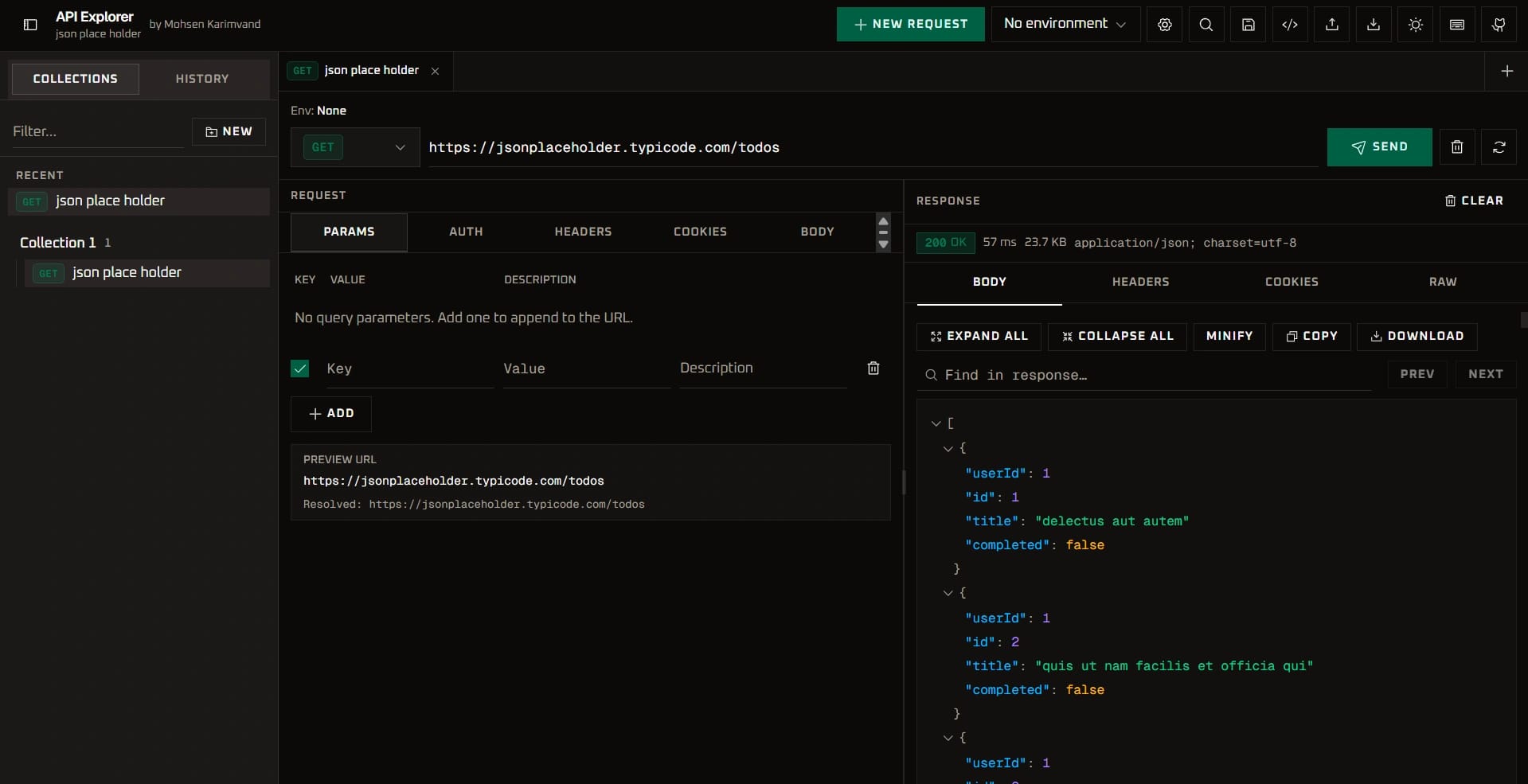Click the 200 OK status badge

tap(945, 243)
